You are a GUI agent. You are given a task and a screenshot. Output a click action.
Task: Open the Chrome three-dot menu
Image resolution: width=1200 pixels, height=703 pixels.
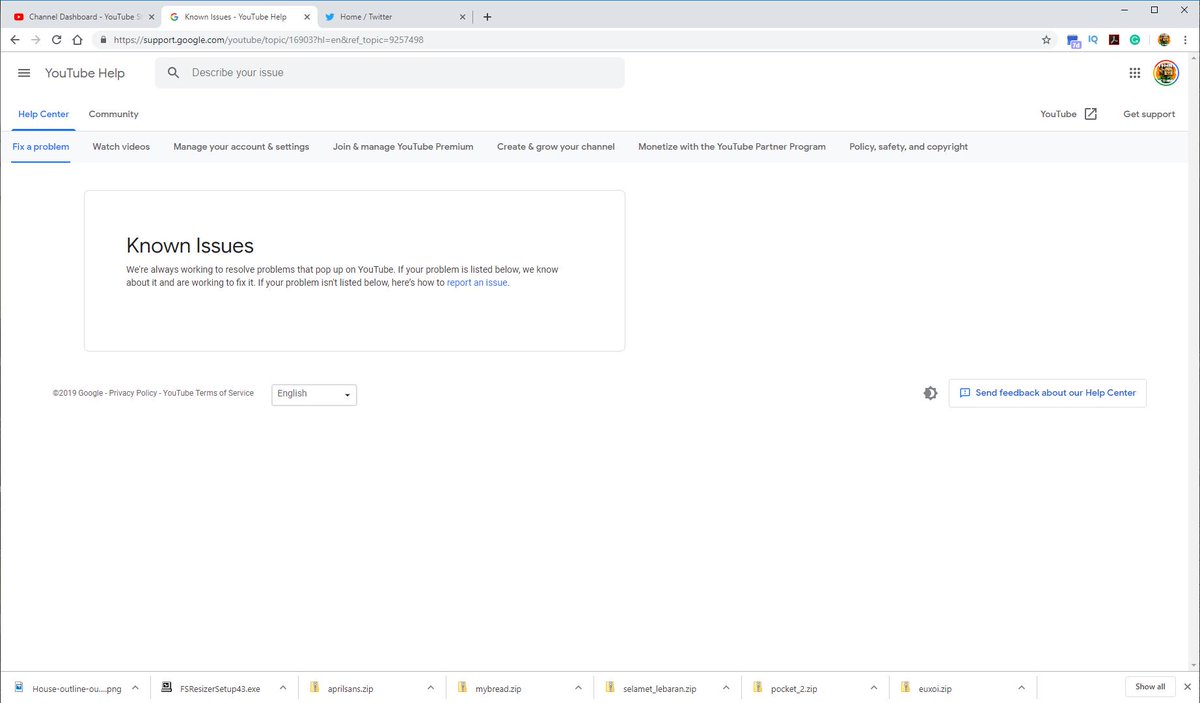1185,40
